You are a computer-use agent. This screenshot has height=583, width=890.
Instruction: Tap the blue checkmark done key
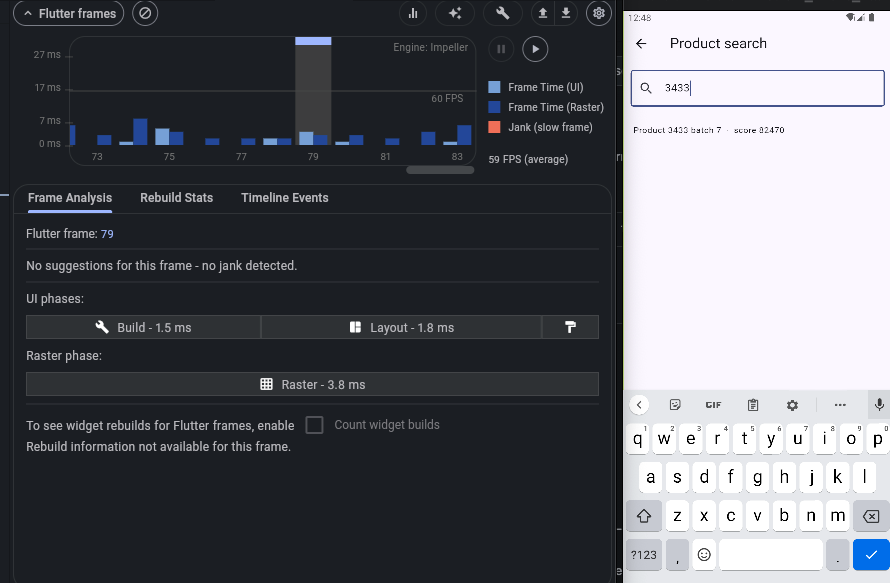point(871,555)
